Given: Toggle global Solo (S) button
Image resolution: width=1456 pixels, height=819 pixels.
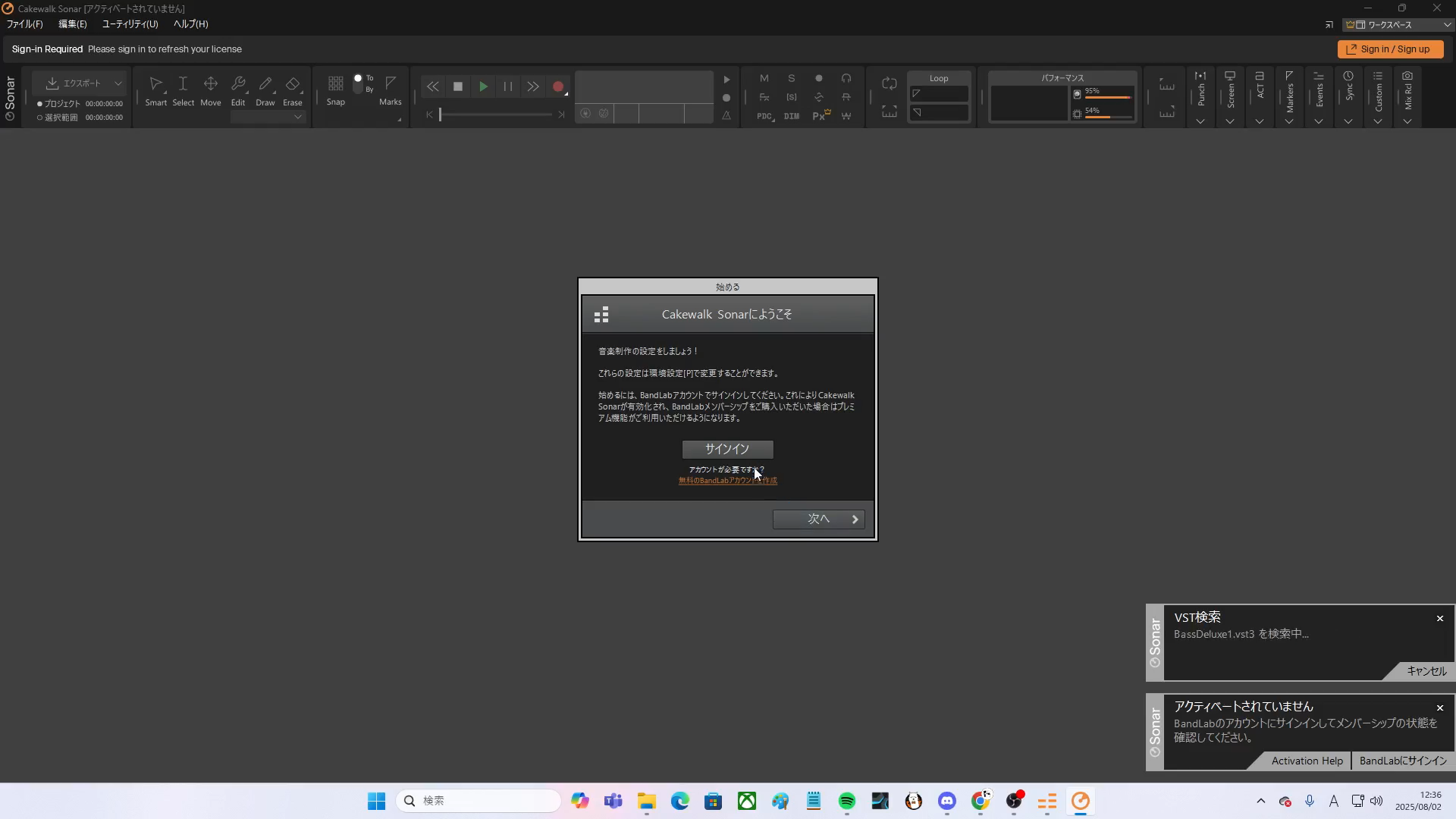Looking at the screenshot, I should 792,78.
